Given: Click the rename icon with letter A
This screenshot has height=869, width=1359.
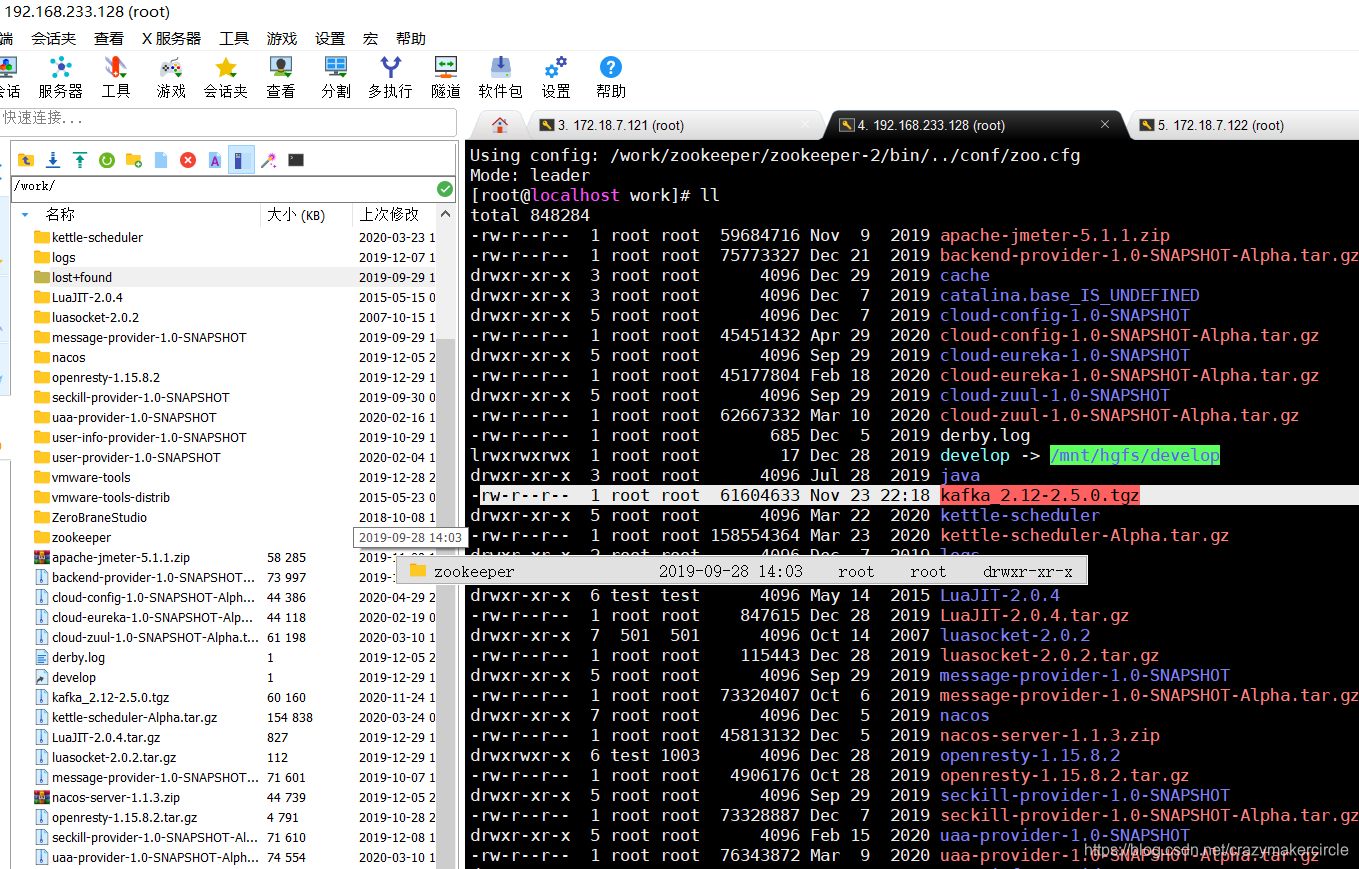Looking at the screenshot, I should click(x=215, y=160).
